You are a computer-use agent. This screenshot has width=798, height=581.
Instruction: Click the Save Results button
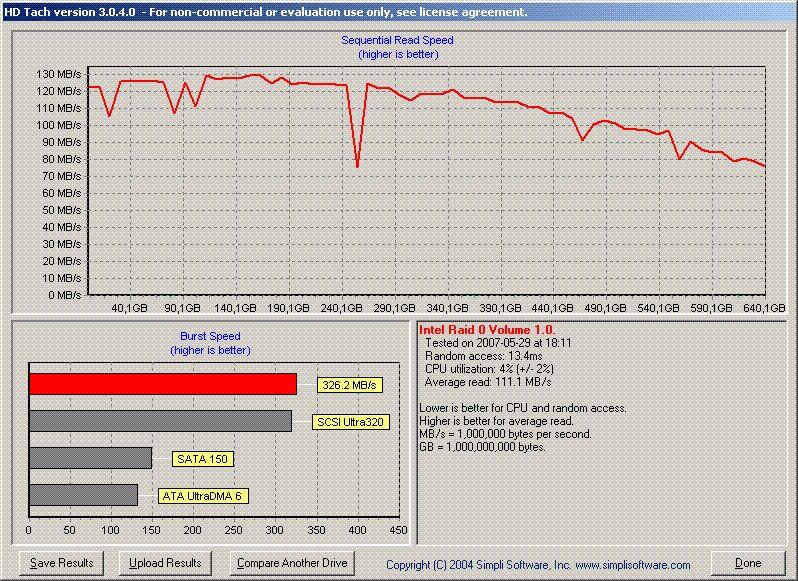[61, 563]
